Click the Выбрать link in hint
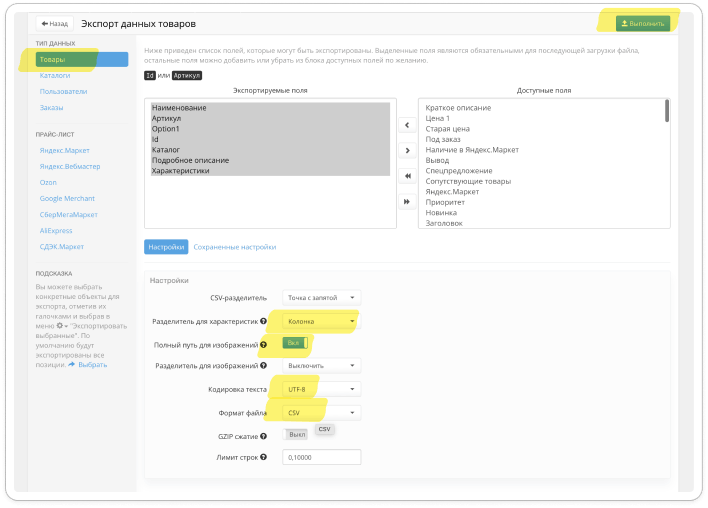The height and width of the screenshot is (508, 708). tap(93, 364)
